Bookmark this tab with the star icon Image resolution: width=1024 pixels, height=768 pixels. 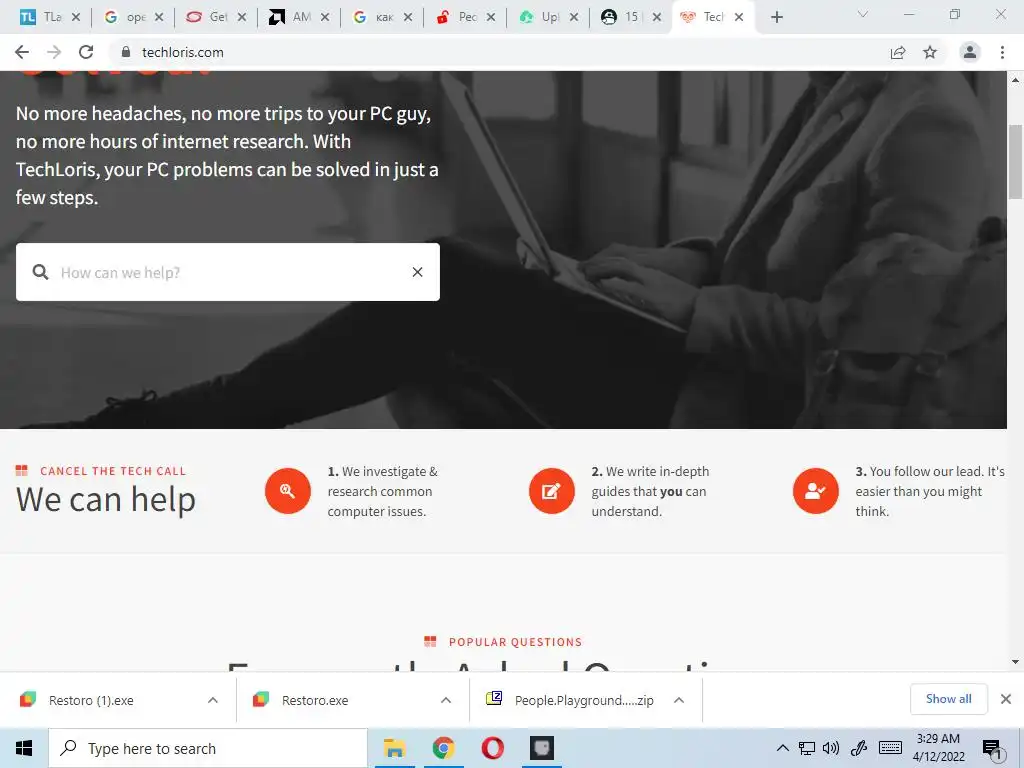pos(930,52)
